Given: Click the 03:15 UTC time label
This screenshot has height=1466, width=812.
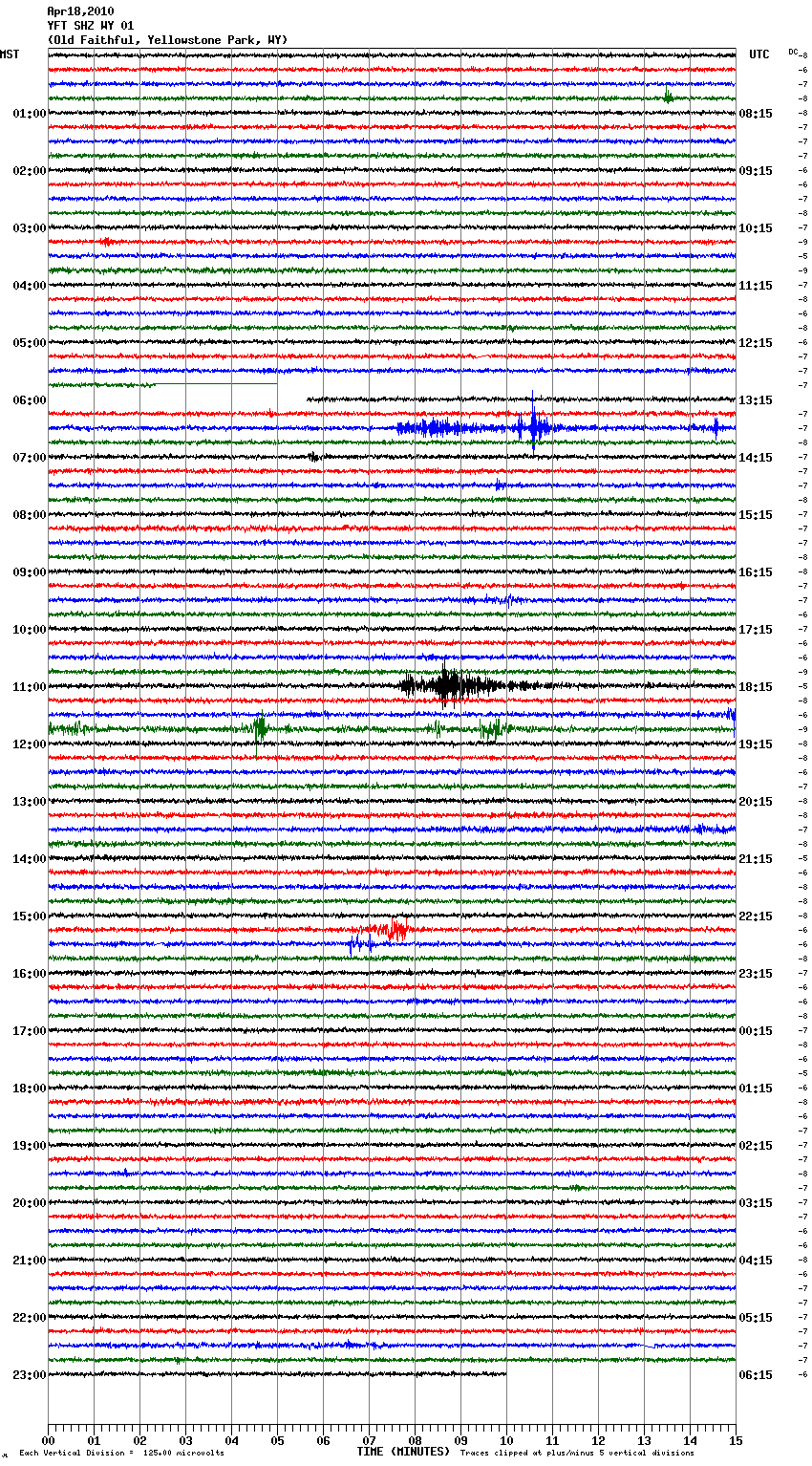Looking at the screenshot, I should tap(756, 1203).
